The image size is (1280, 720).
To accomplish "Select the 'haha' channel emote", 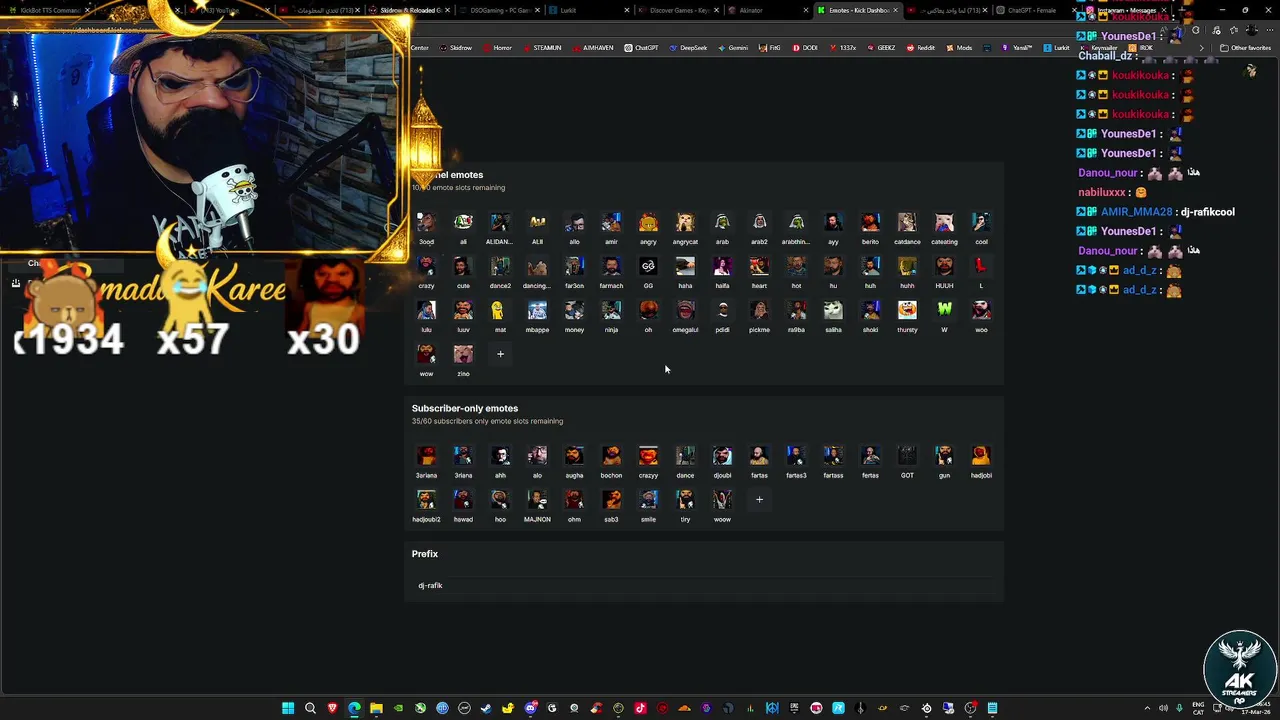I will click(685, 266).
